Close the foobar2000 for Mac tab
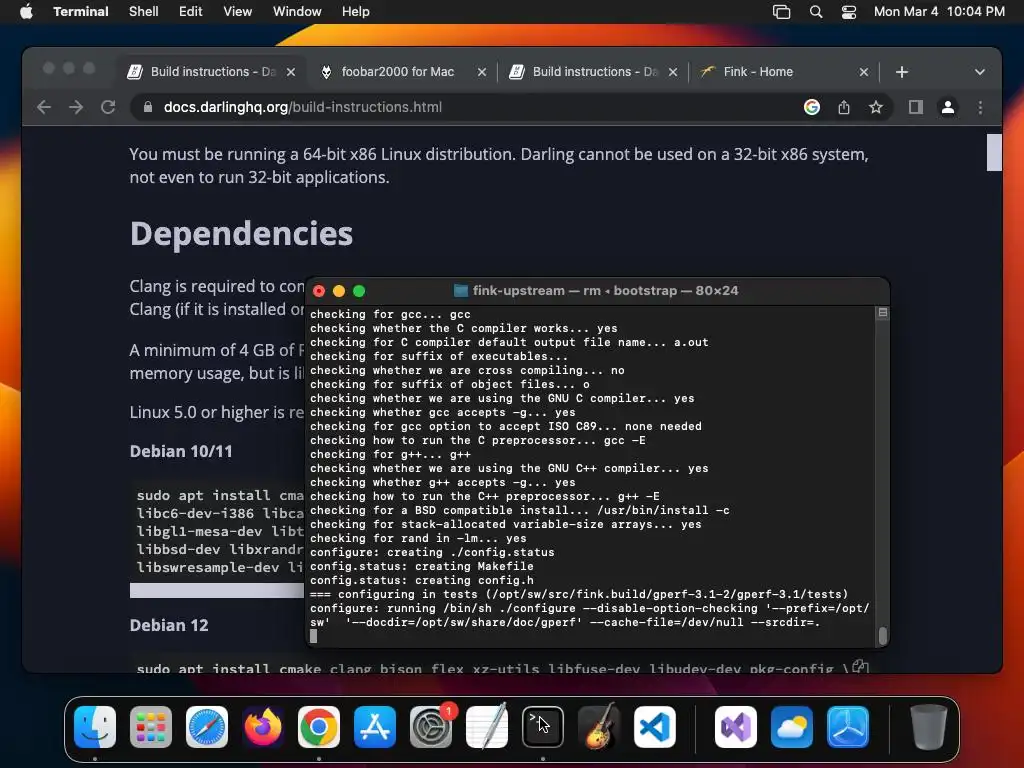This screenshot has height=768, width=1024. click(482, 72)
